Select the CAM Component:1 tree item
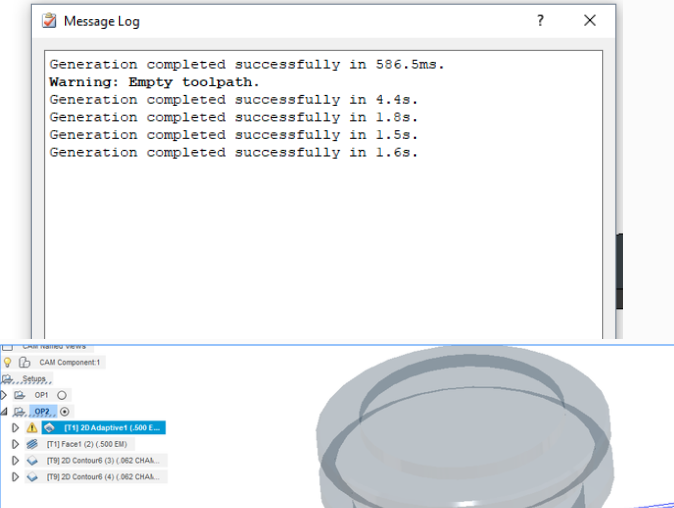The height and width of the screenshot is (508, 674). [70, 362]
